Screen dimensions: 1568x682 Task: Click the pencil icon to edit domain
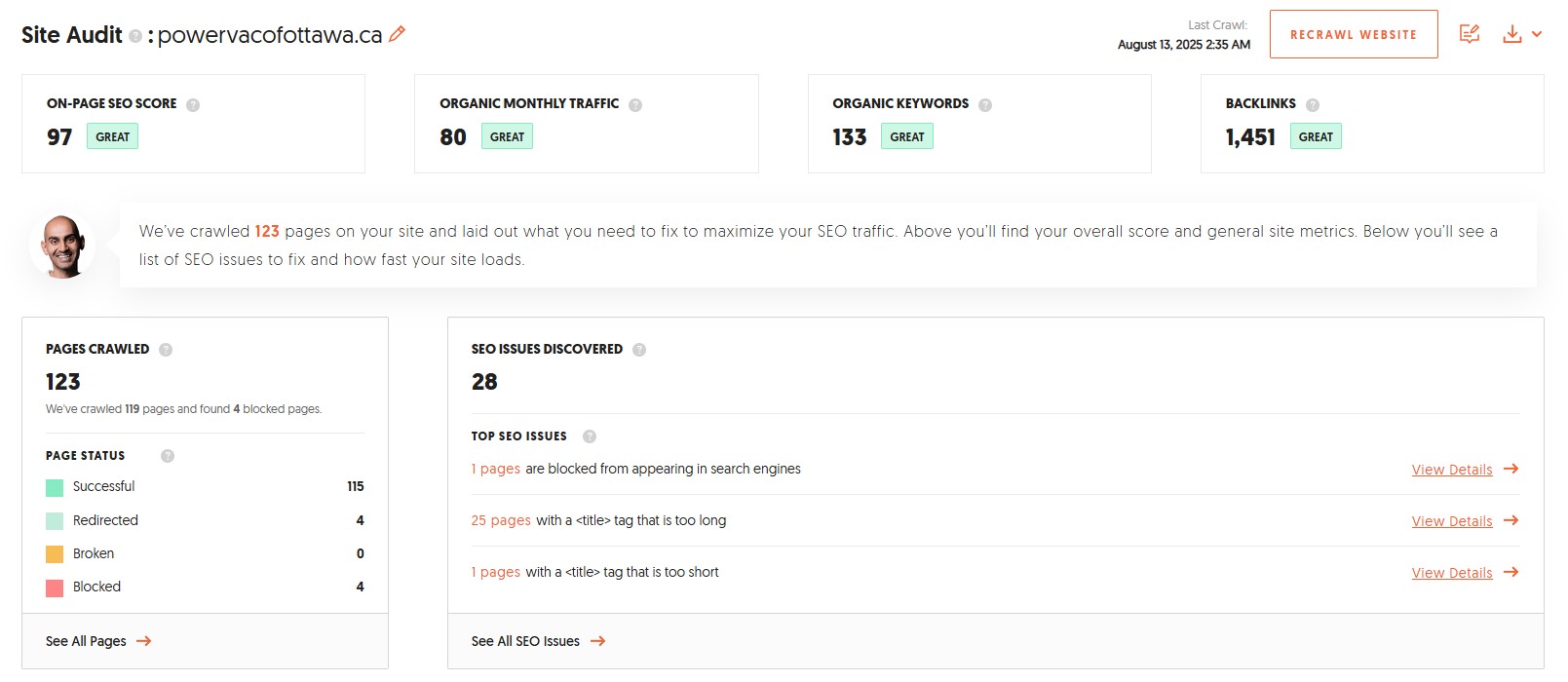pos(397,34)
